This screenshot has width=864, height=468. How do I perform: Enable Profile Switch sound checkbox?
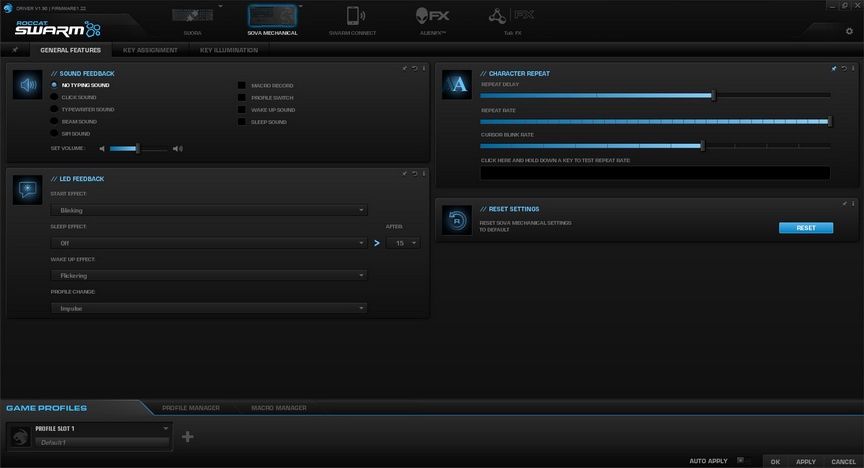[x=241, y=98]
